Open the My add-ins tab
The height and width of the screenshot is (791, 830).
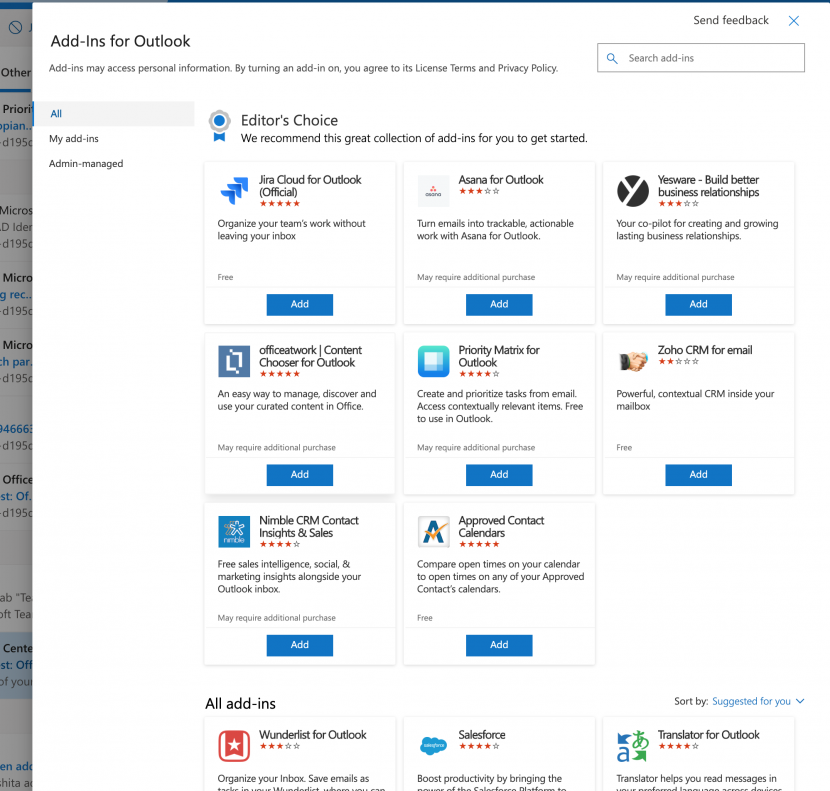click(74, 138)
